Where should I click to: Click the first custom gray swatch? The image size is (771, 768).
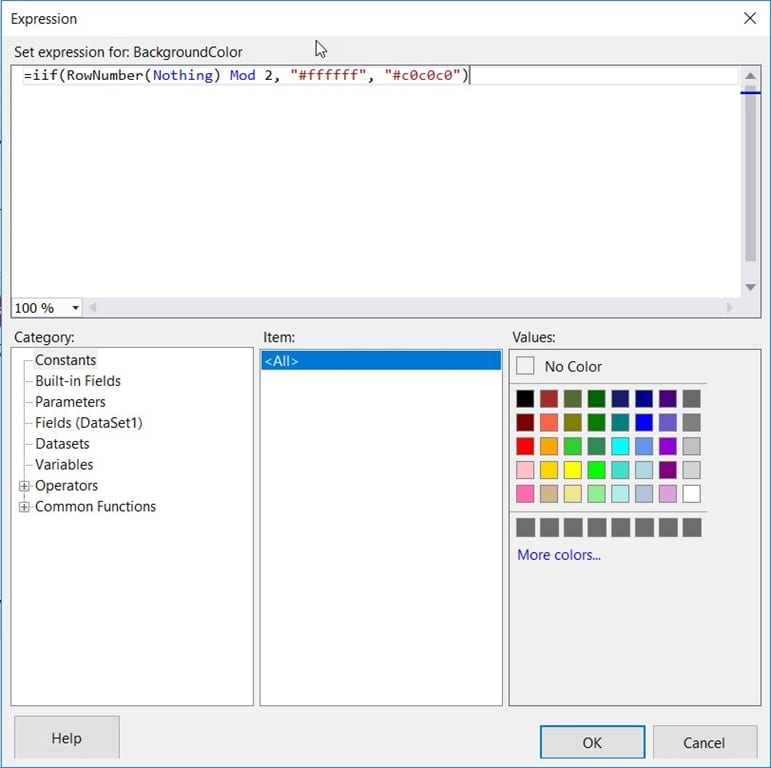(x=525, y=528)
